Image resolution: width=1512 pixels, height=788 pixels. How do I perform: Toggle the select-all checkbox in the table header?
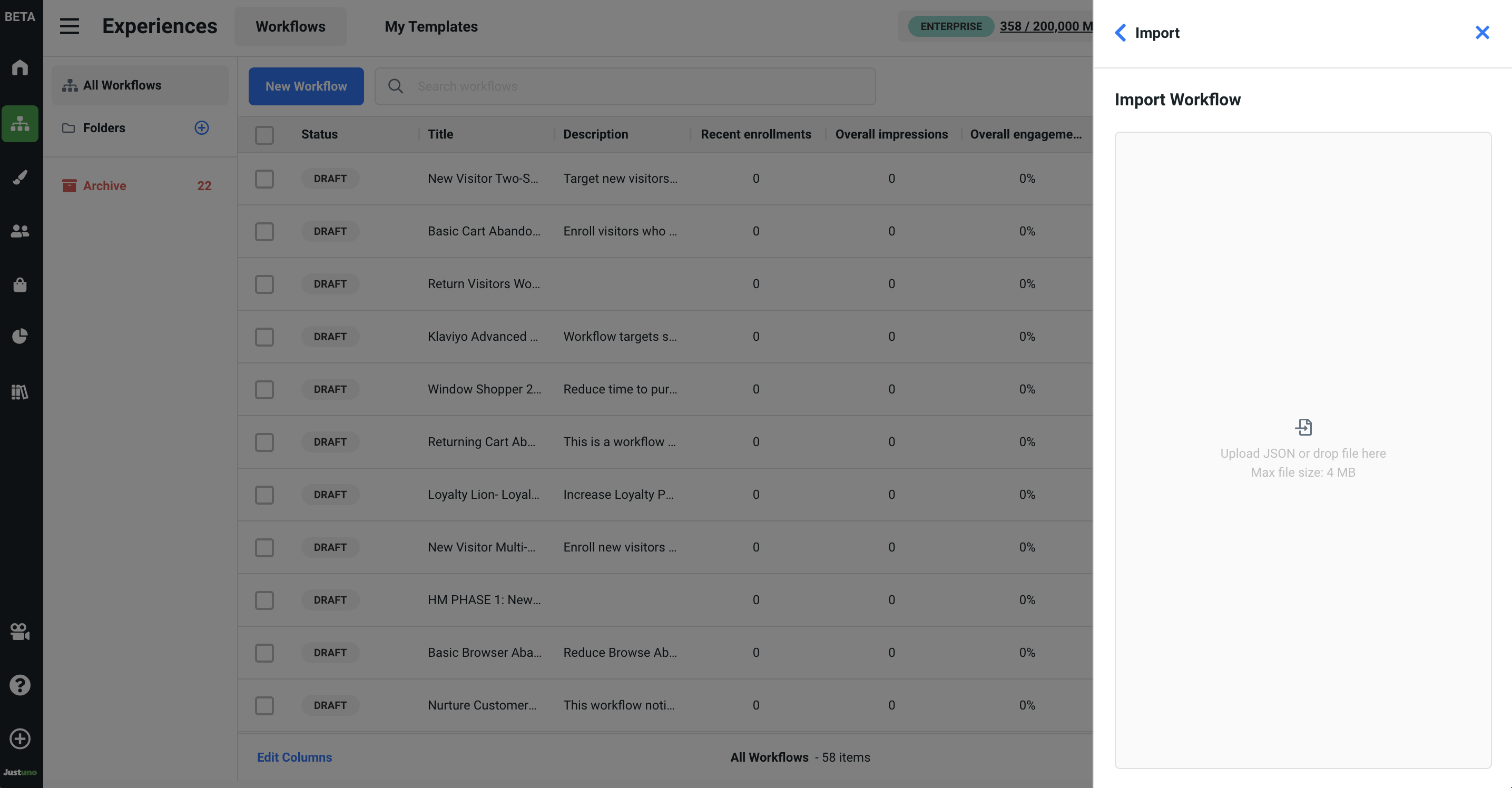pyautogui.click(x=264, y=135)
